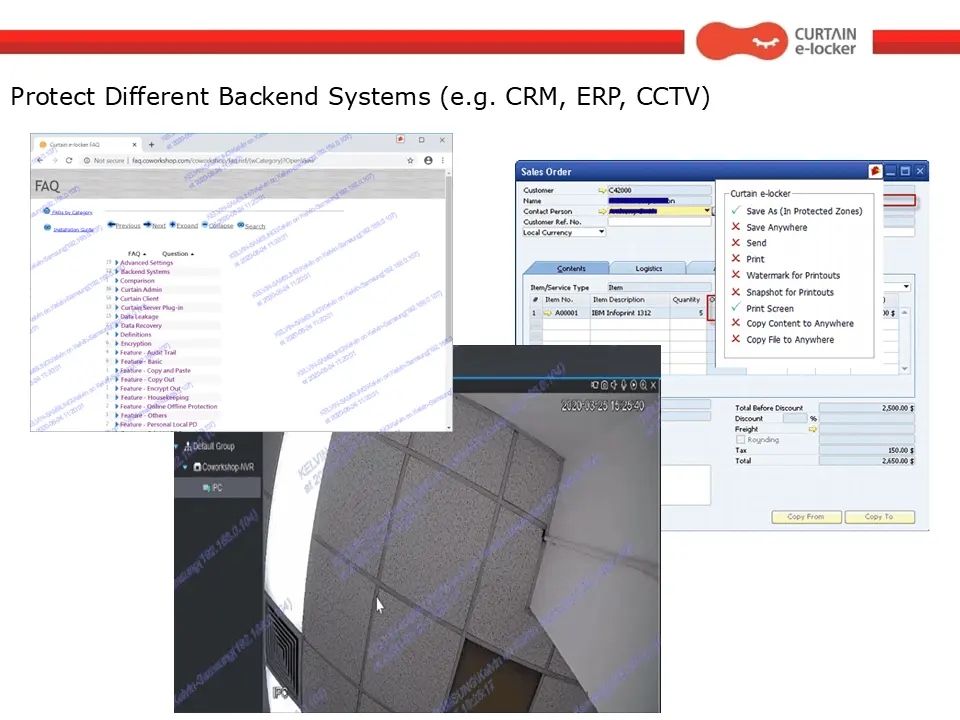This screenshot has height=720, width=960.
Task: Sort by the FAQ column header
Action: tap(137, 253)
